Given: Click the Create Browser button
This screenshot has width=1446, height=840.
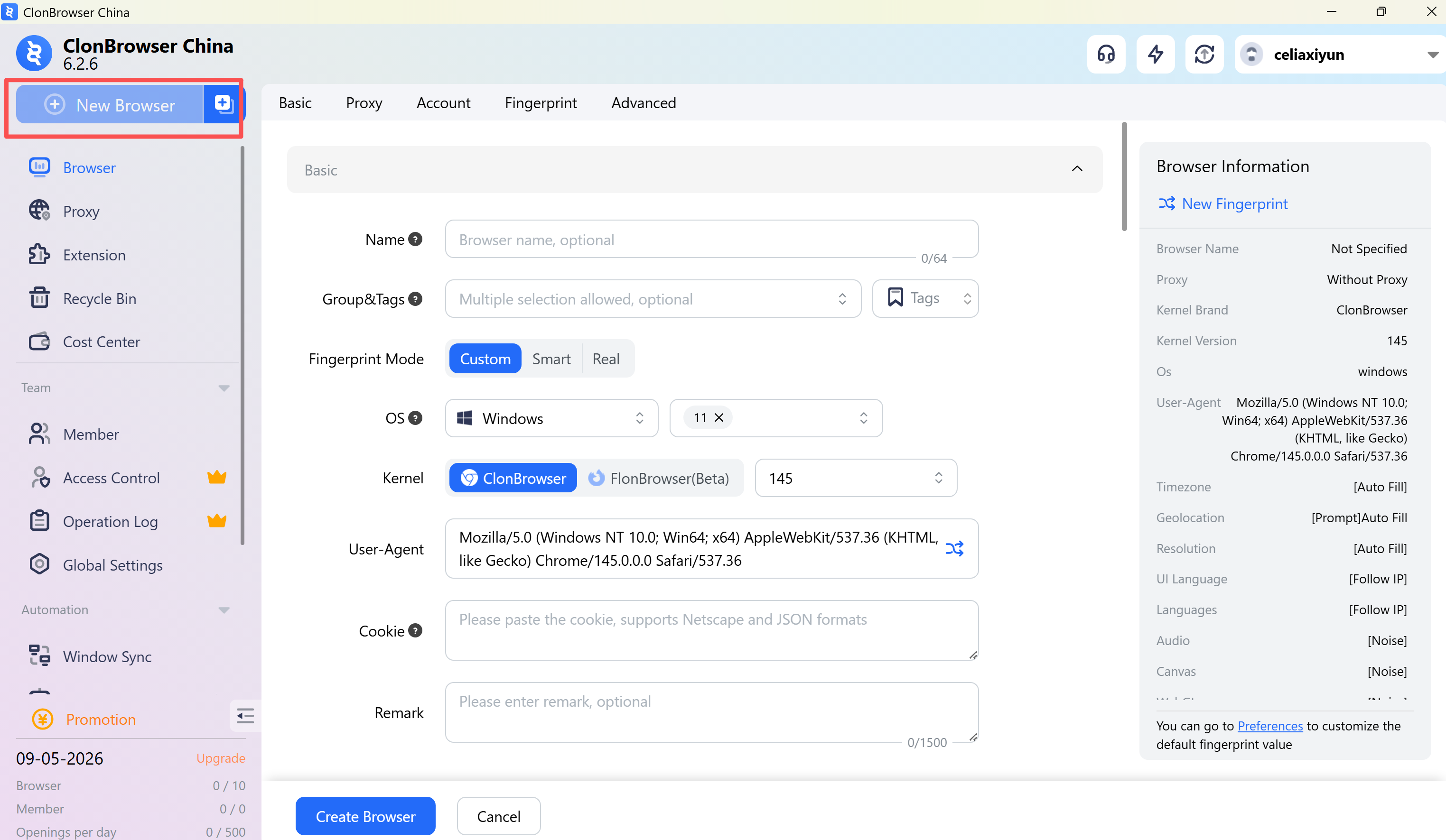Looking at the screenshot, I should [365, 816].
